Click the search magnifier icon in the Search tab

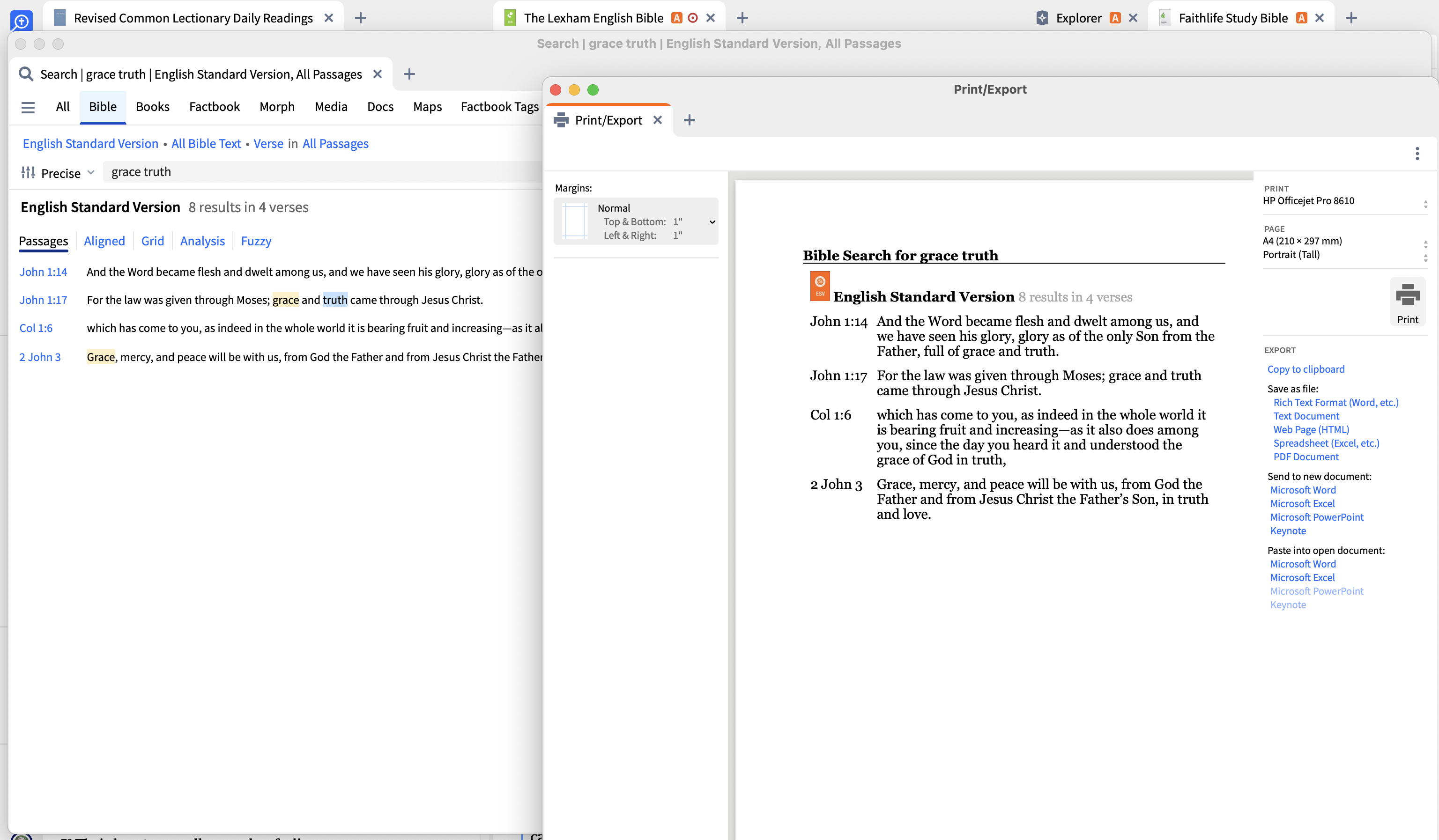[x=26, y=74]
